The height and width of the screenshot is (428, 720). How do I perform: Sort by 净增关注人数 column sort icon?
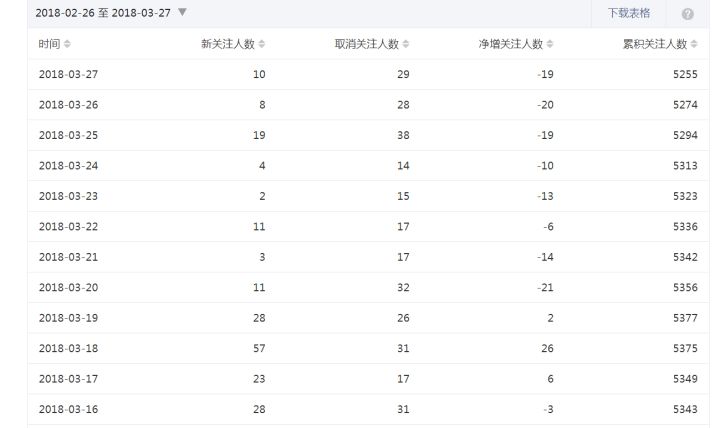[x=550, y=44]
